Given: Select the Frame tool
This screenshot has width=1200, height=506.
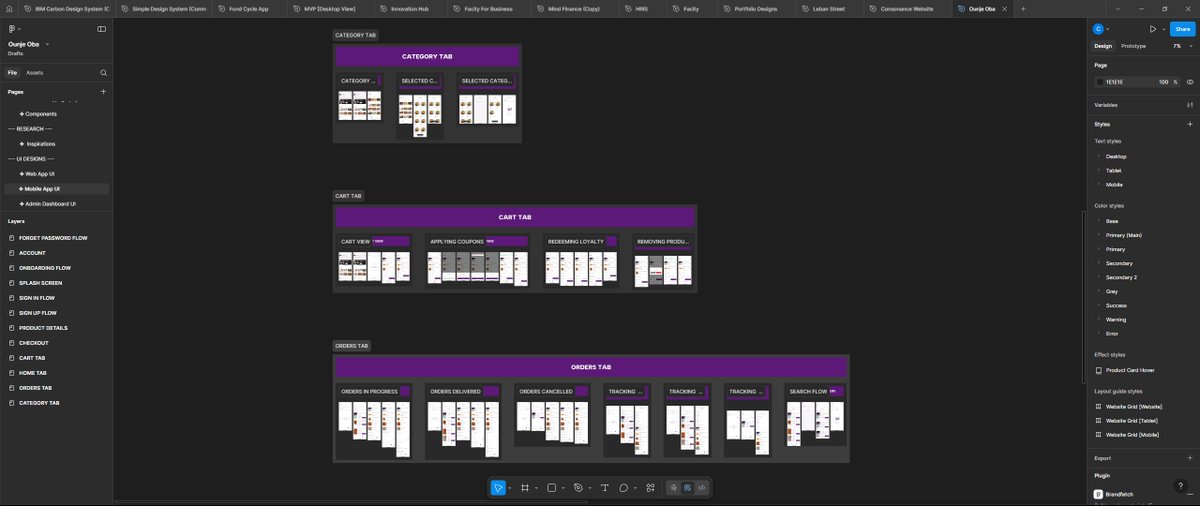Looking at the screenshot, I should 525,488.
